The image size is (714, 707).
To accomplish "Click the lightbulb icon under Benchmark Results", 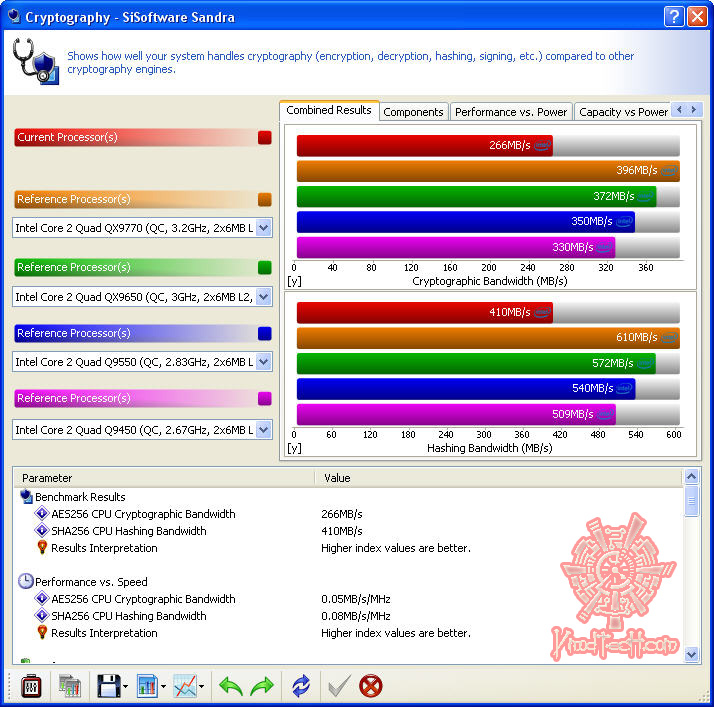I will click(42, 547).
